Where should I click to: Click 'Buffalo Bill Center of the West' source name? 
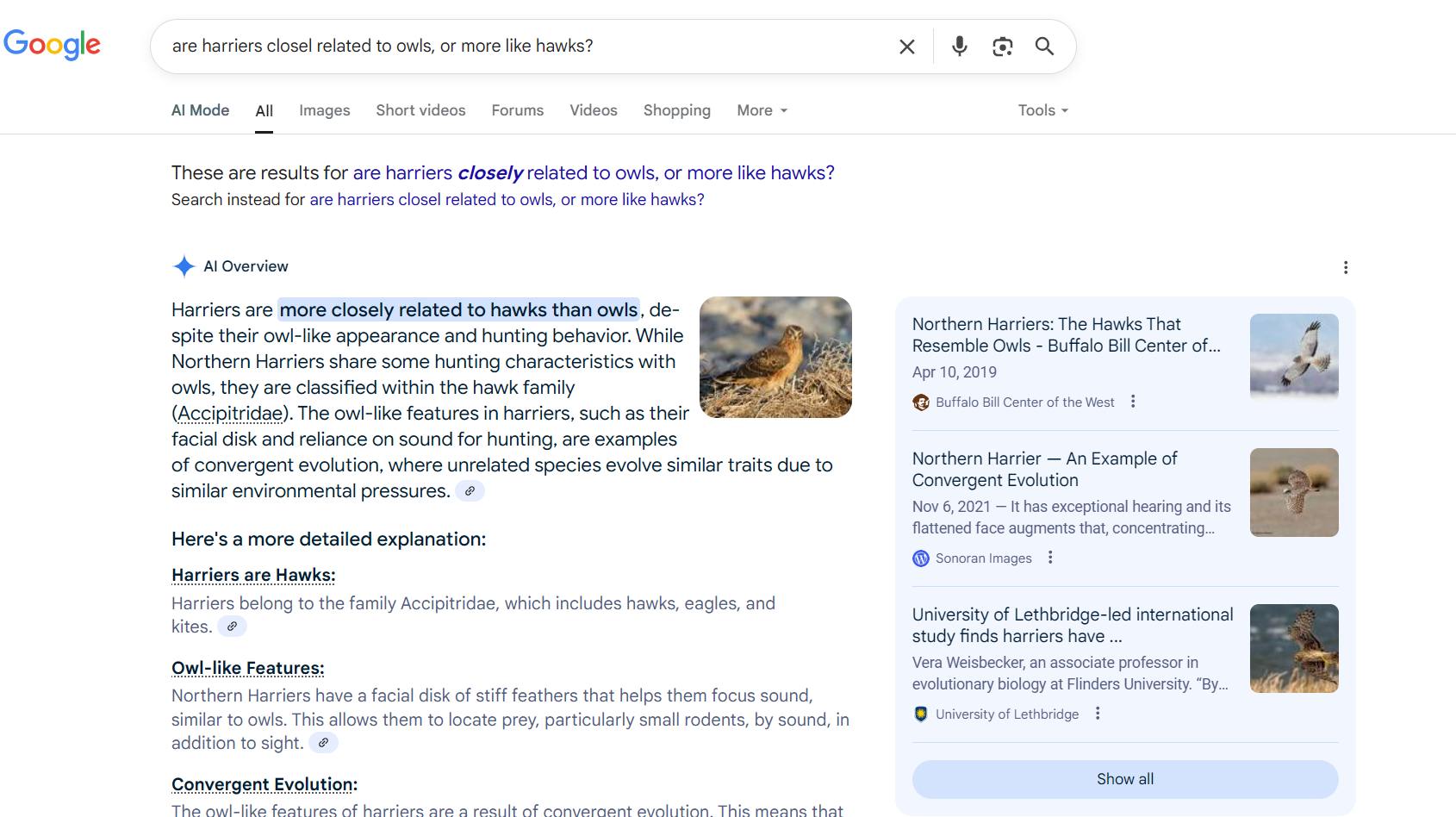(1025, 402)
